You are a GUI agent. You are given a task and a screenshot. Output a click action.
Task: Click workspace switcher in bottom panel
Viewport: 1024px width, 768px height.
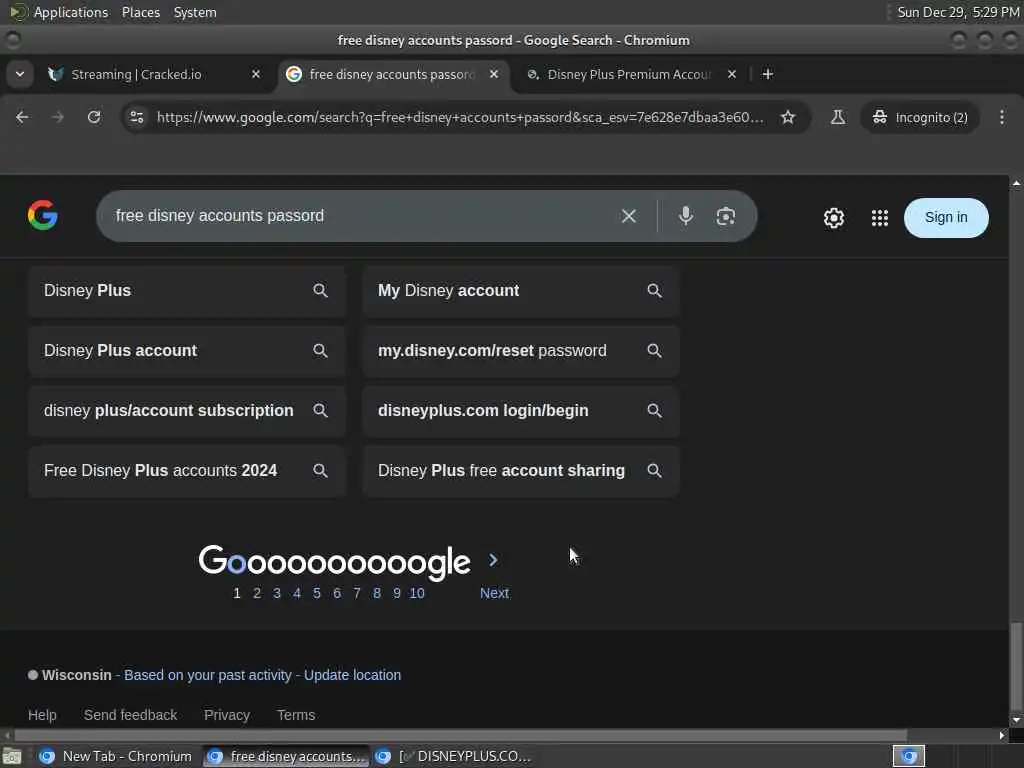pos(909,757)
